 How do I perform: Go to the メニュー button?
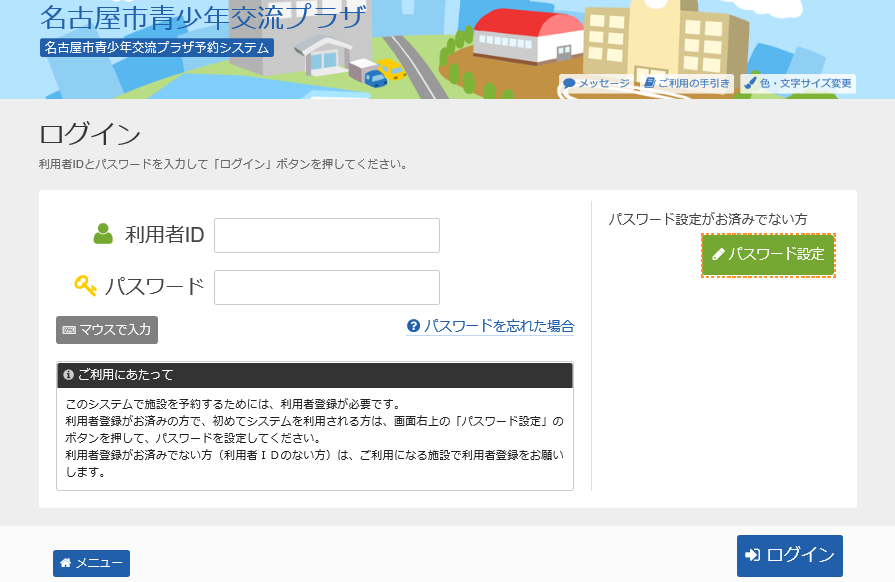point(91,563)
